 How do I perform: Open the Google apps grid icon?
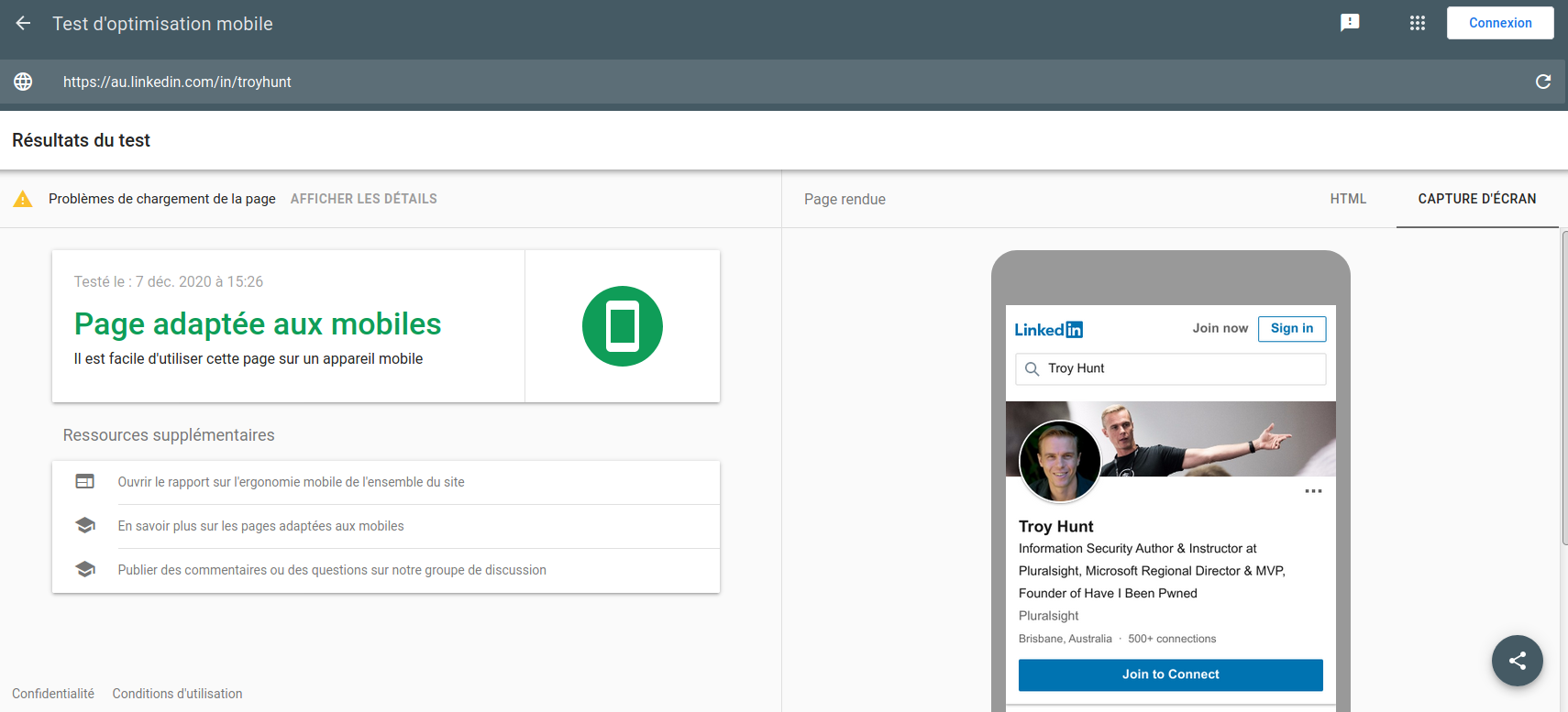click(1418, 23)
